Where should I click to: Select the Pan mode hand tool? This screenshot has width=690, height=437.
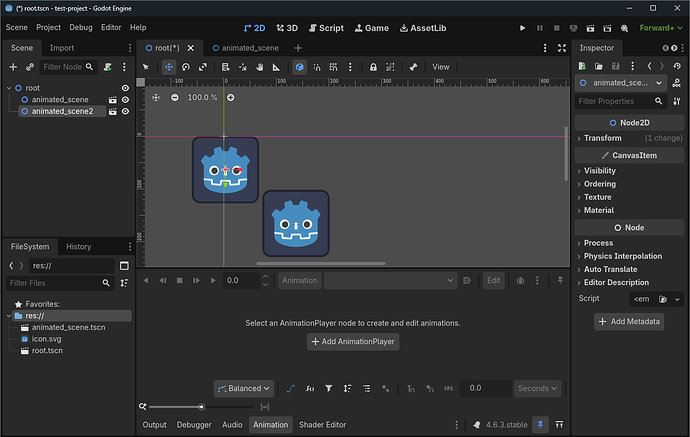[x=260, y=67]
